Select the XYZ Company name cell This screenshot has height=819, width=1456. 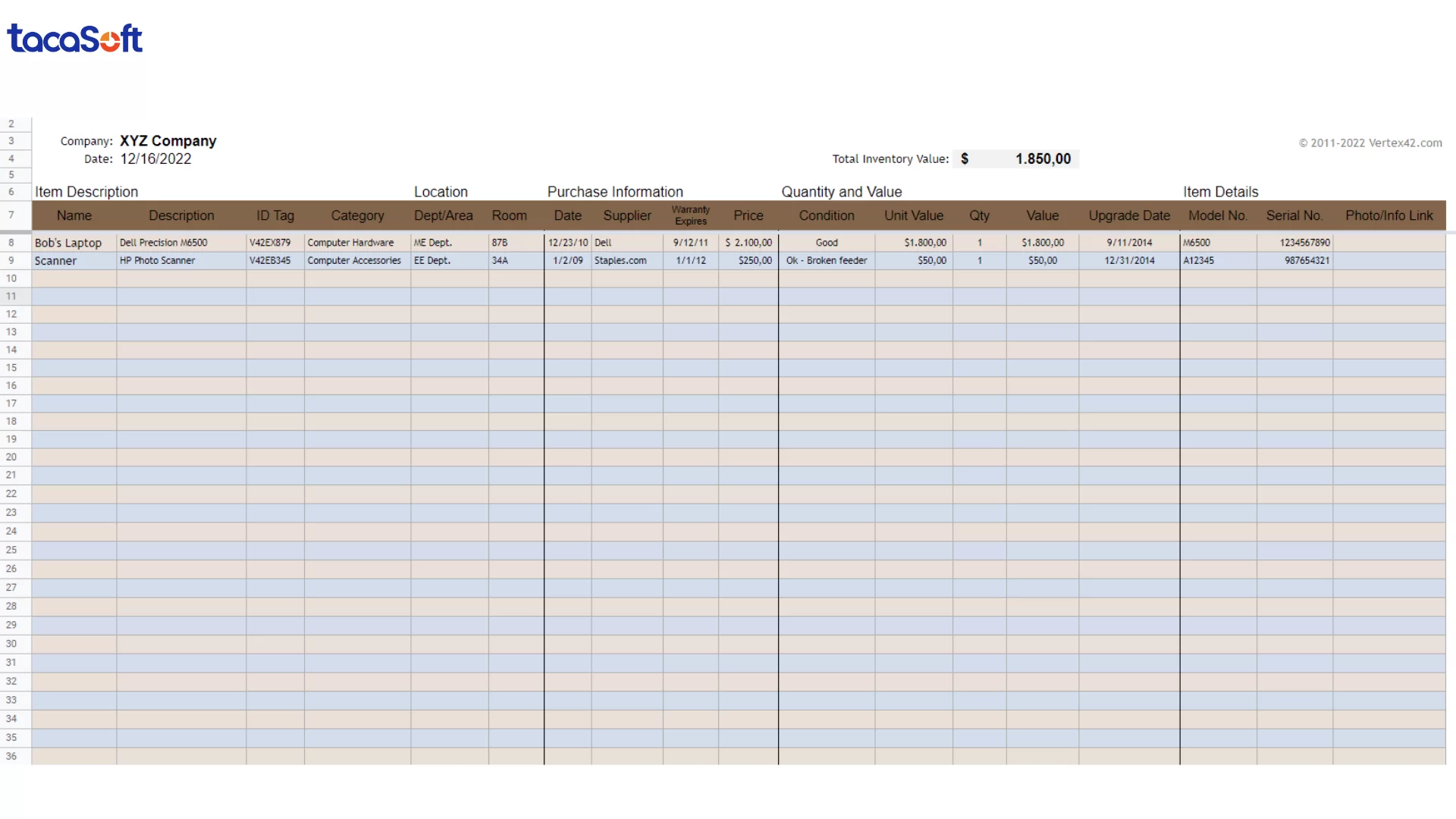168,140
